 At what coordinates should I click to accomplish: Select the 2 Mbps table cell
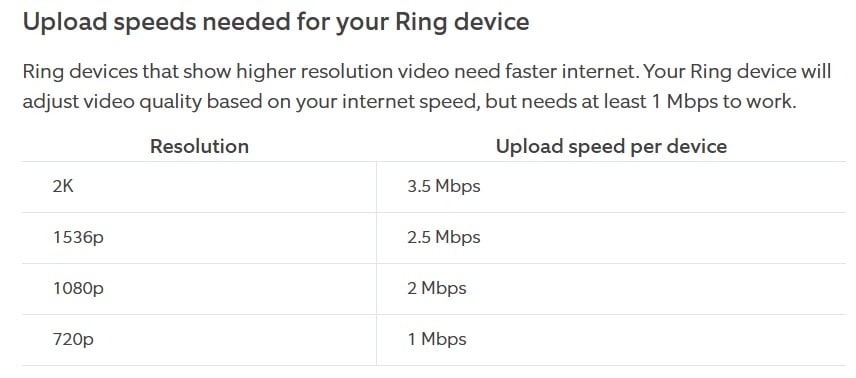(x=611, y=288)
